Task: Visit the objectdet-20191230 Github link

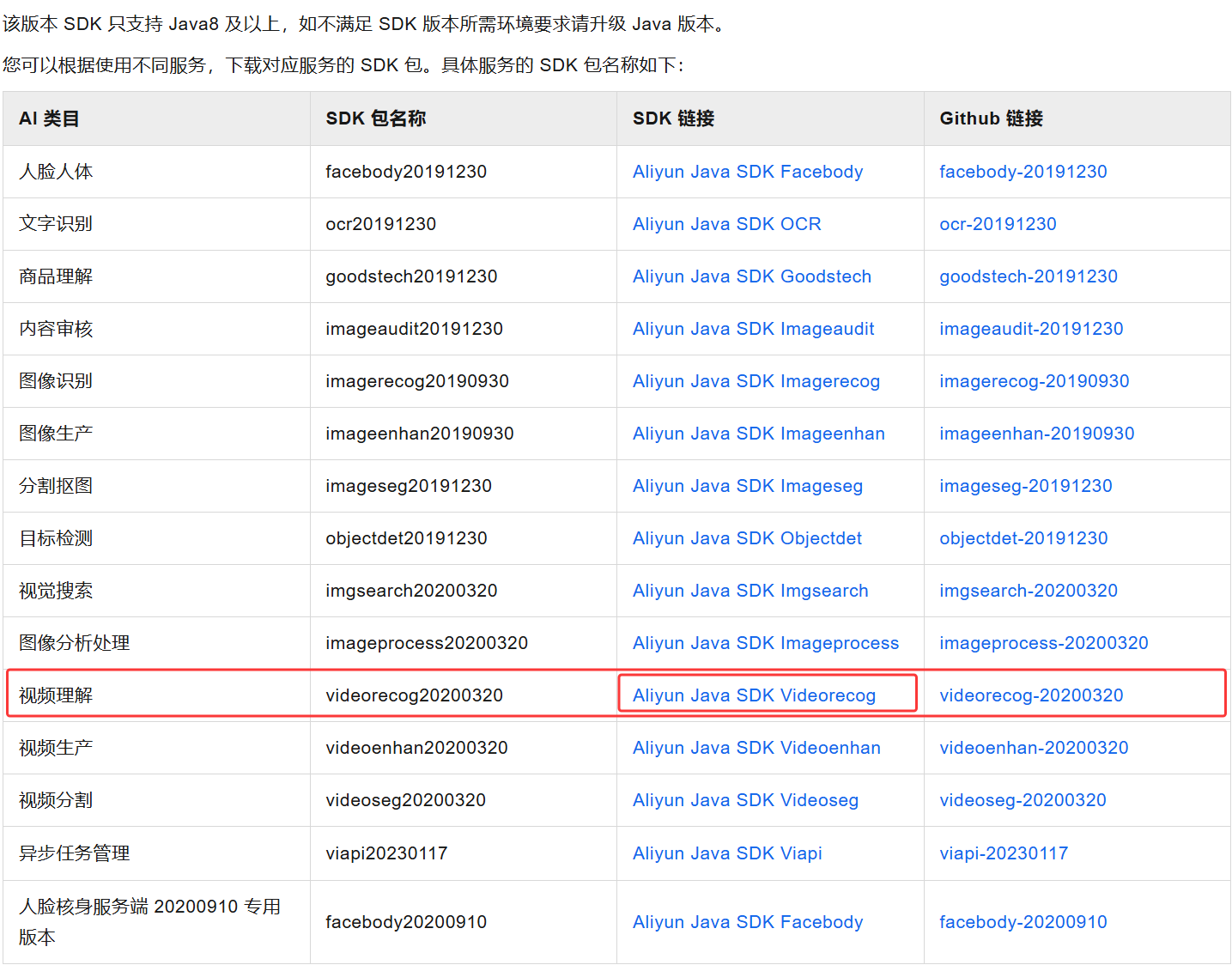Action: [x=1024, y=538]
